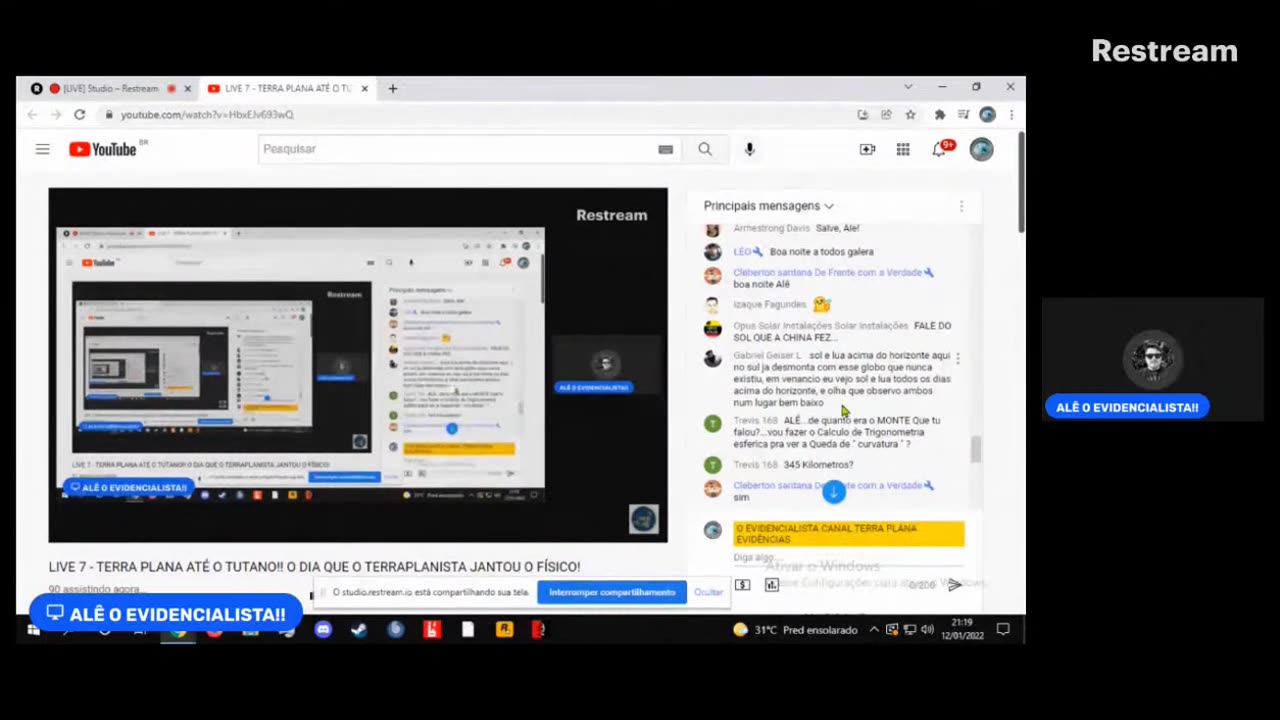The height and width of the screenshot is (720, 1280).
Task: Open the Chrome profile avatar in toolbar
Action: (x=987, y=114)
